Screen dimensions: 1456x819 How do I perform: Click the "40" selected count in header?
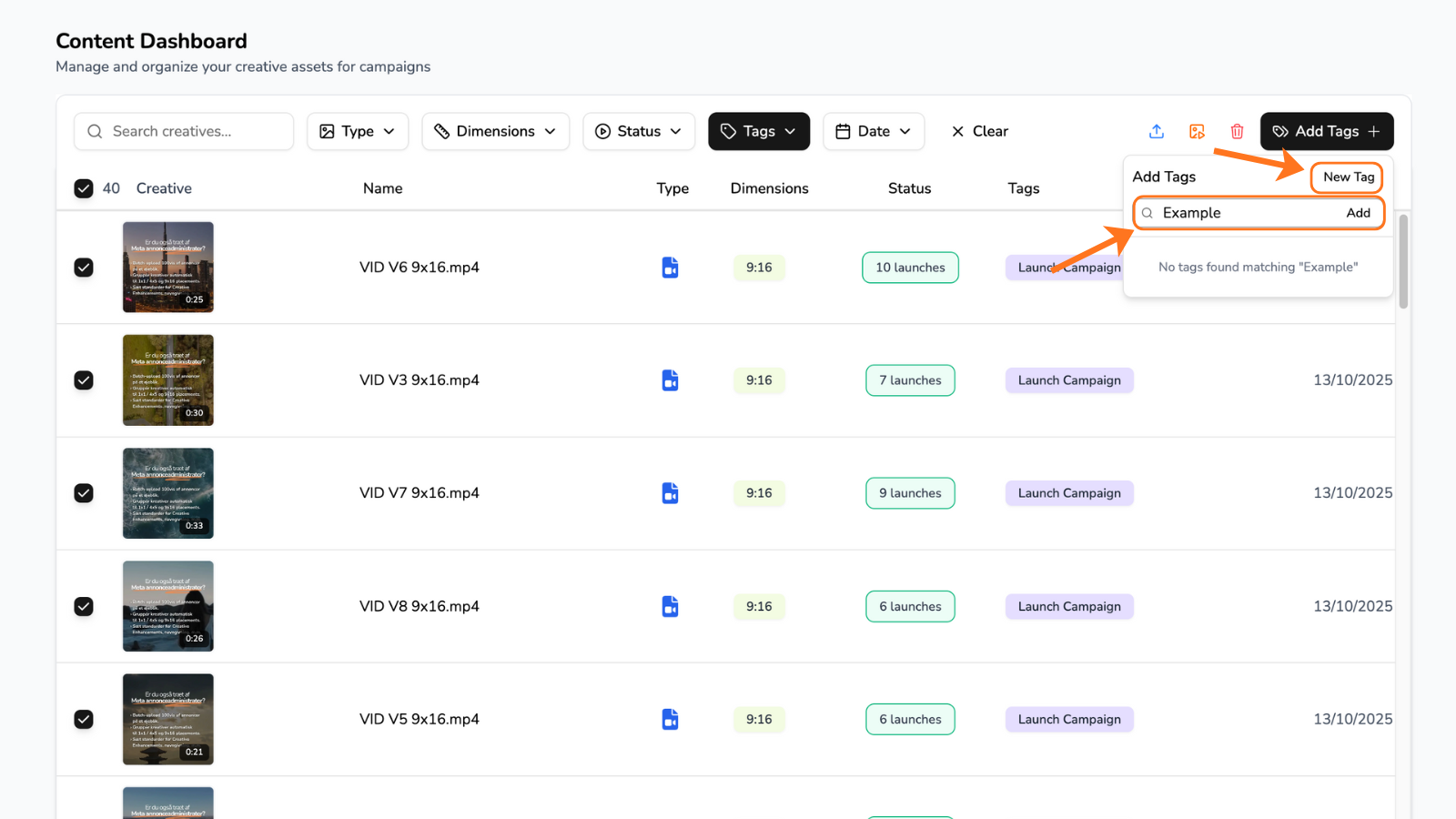(111, 188)
